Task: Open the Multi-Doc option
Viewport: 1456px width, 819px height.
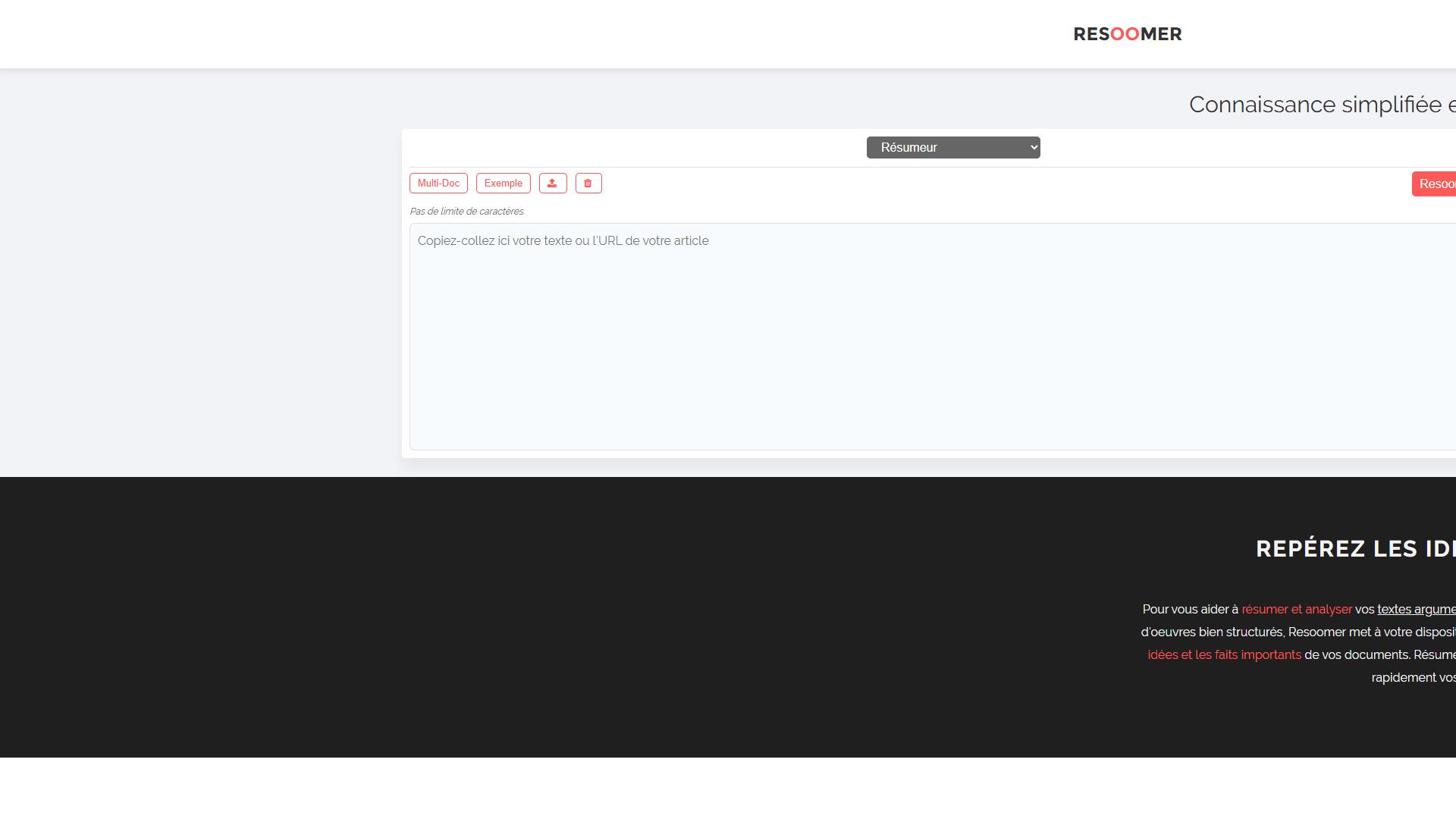Action: [438, 184]
